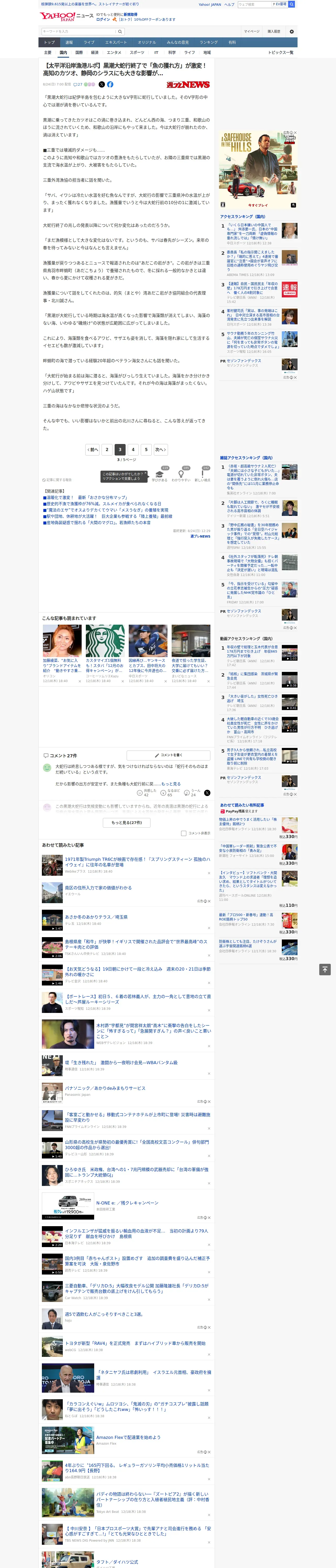Select the スポーツ category tab
This screenshot has width=336, height=1568.
pyautogui.click(x=137, y=52)
